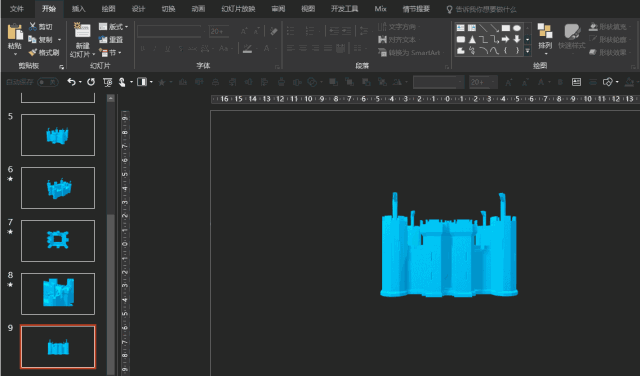Image resolution: width=640 pixels, height=376 pixels.
Task: Select the Rectangle shape
Action: [506, 28]
